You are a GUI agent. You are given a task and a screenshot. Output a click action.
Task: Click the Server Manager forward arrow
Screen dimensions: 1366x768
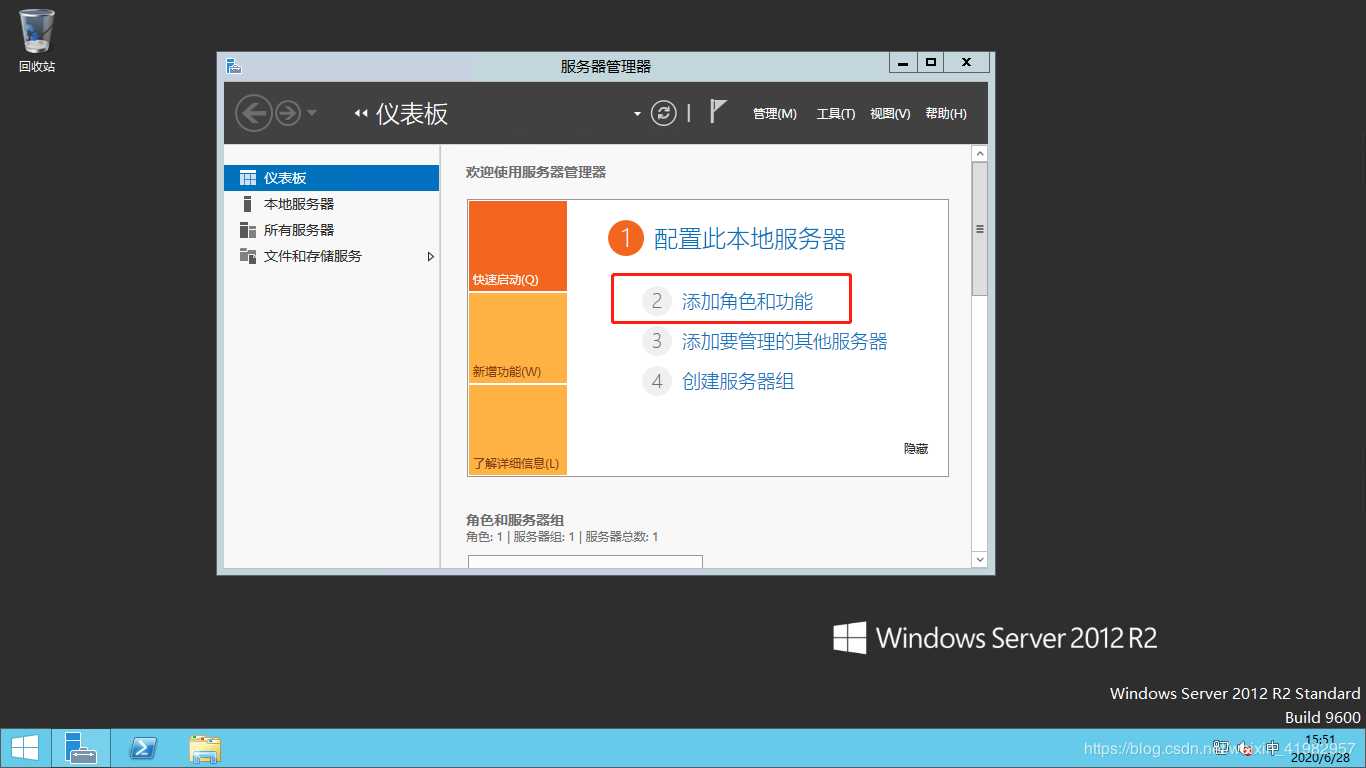[288, 113]
